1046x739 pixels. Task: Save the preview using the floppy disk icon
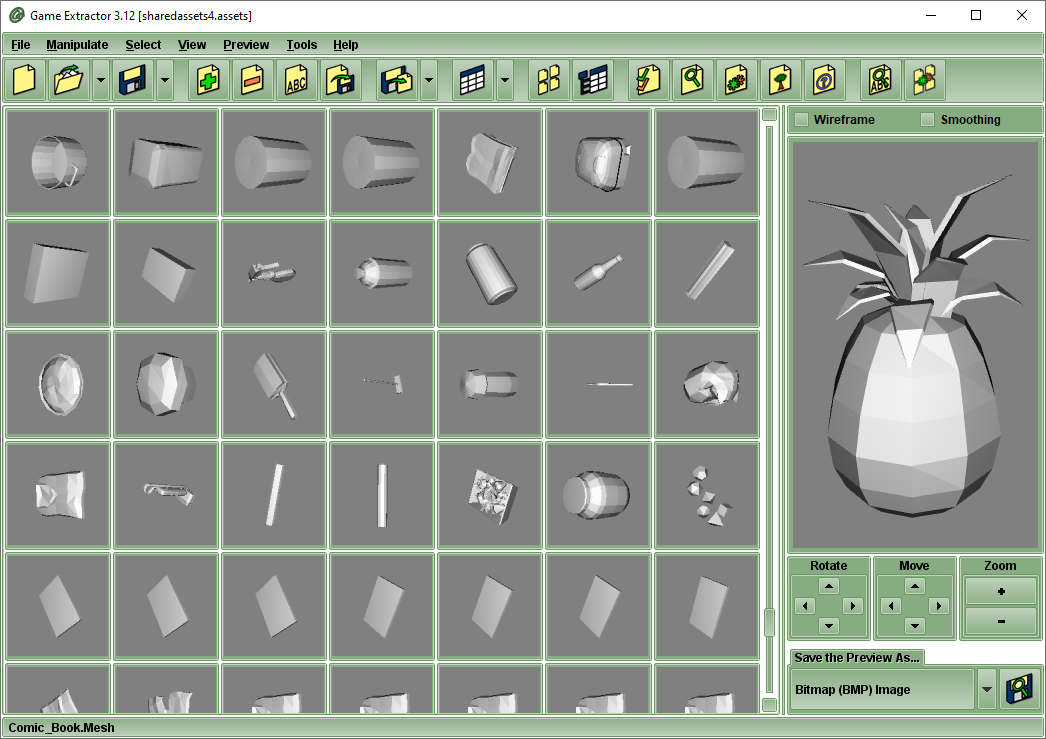point(1019,689)
